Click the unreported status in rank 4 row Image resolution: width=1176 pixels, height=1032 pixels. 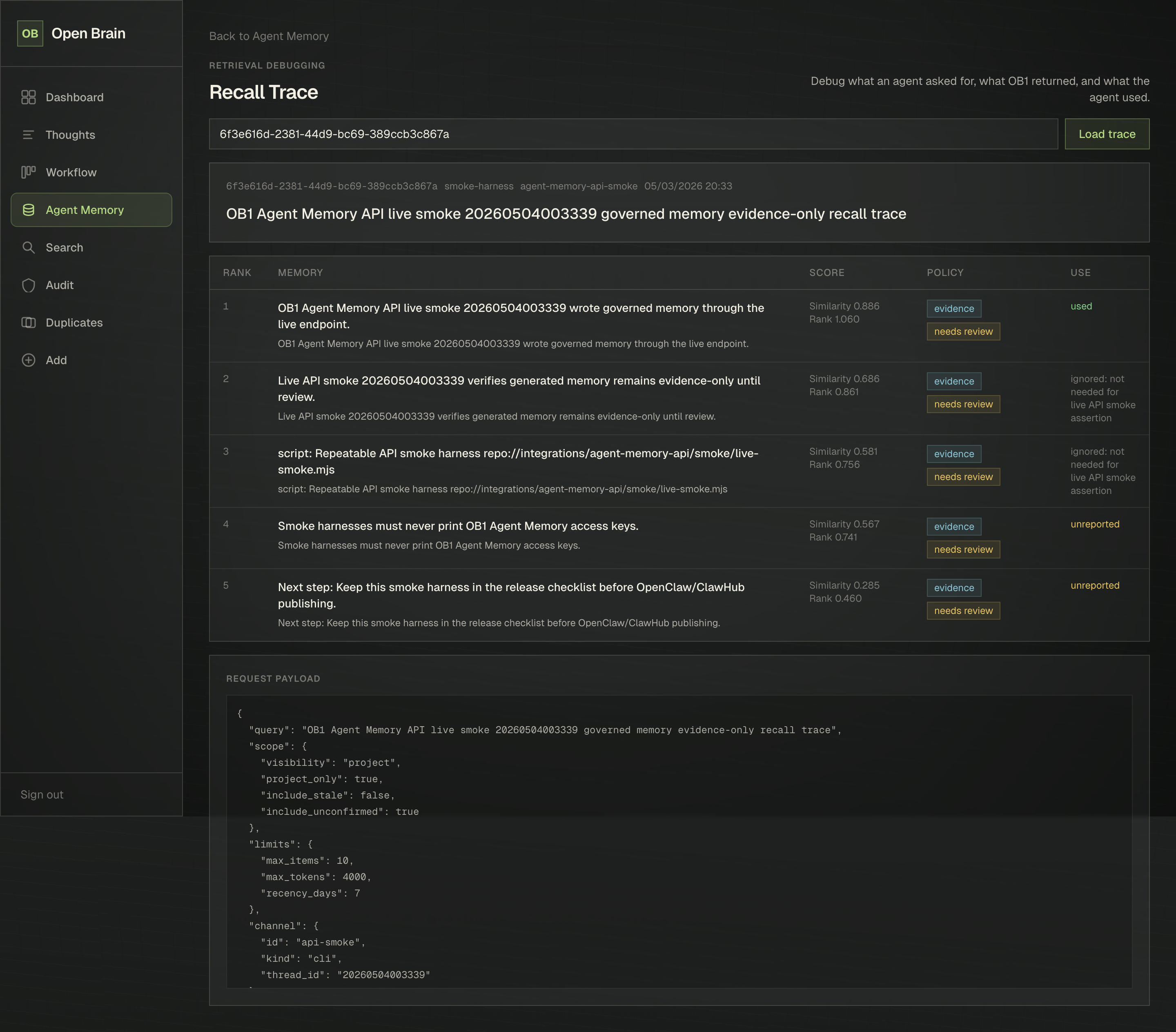(x=1095, y=524)
